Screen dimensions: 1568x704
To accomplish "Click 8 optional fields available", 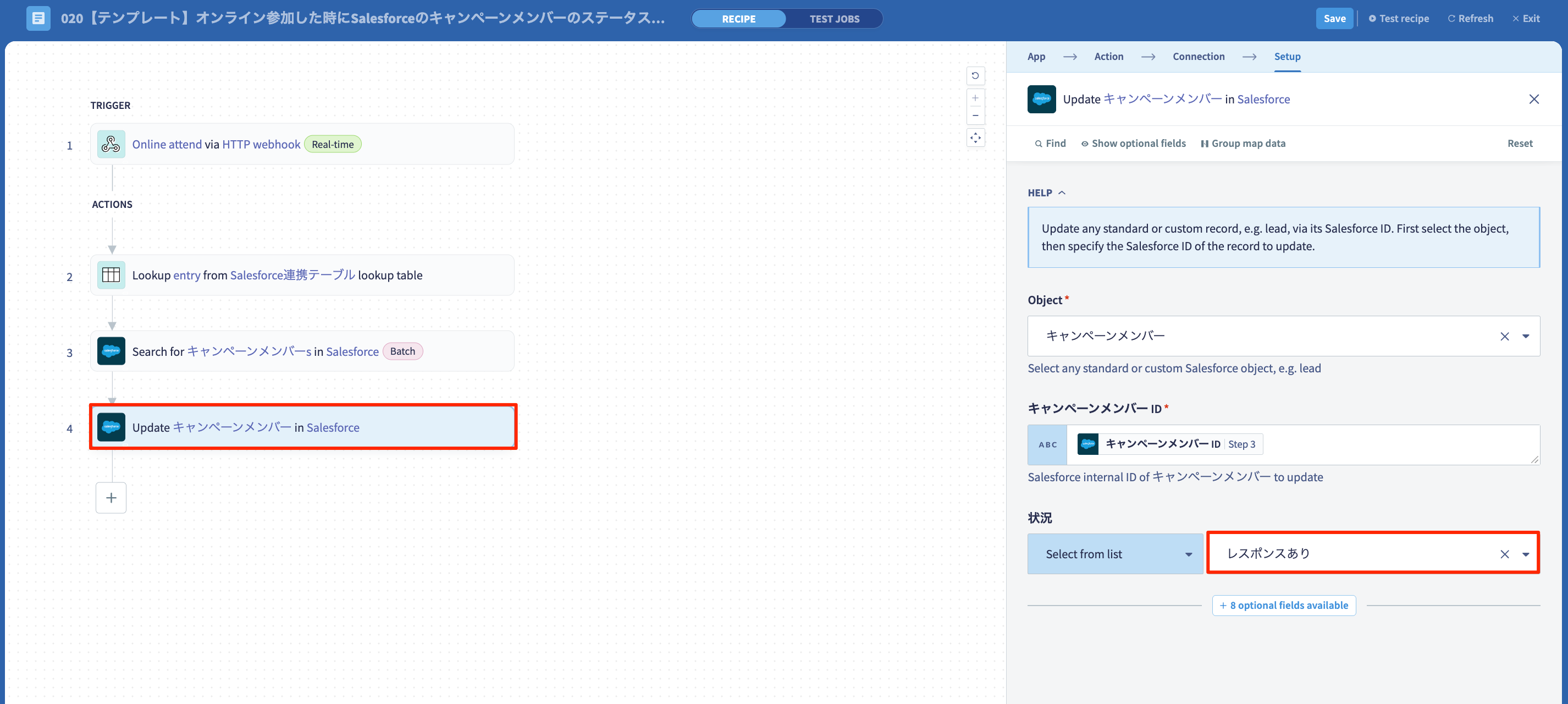I will point(1284,606).
